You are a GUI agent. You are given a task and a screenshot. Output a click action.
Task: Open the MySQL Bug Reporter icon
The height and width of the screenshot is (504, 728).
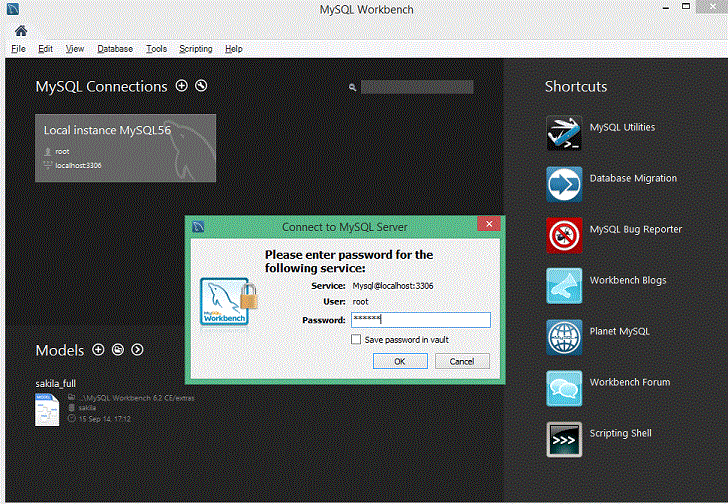(x=564, y=235)
